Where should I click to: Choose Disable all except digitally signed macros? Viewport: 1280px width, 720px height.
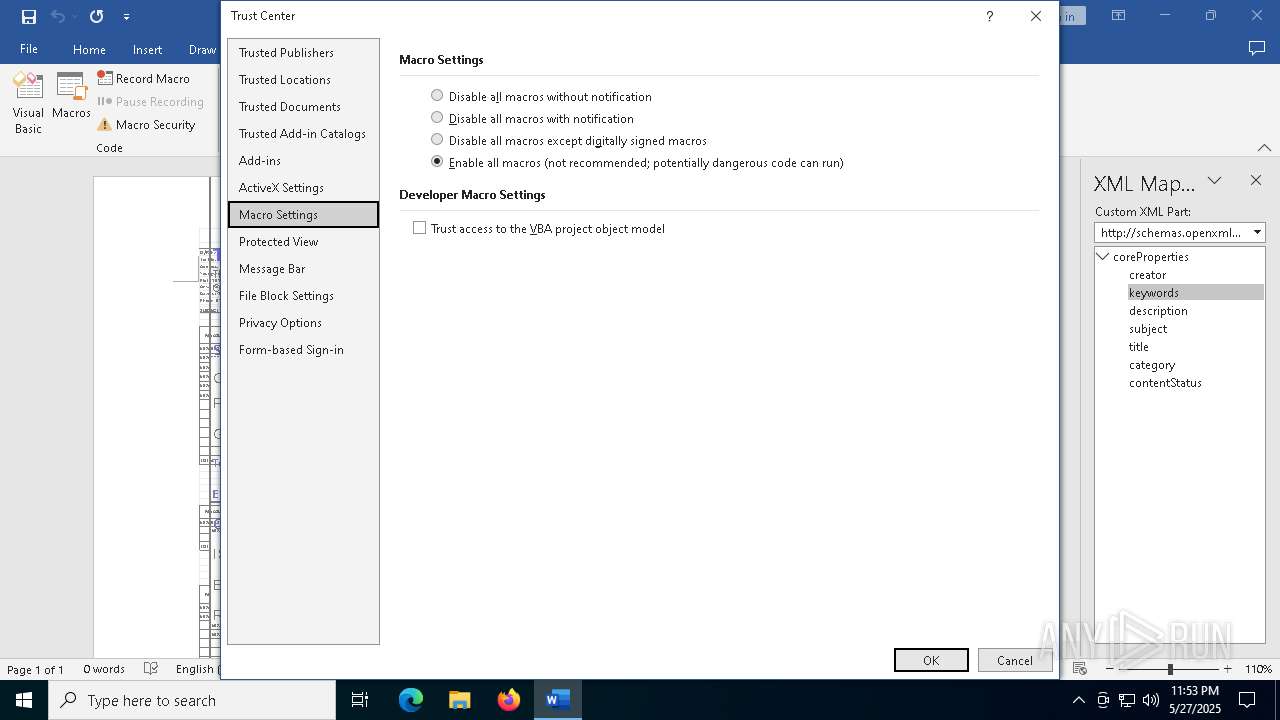pyautogui.click(x=437, y=140)
